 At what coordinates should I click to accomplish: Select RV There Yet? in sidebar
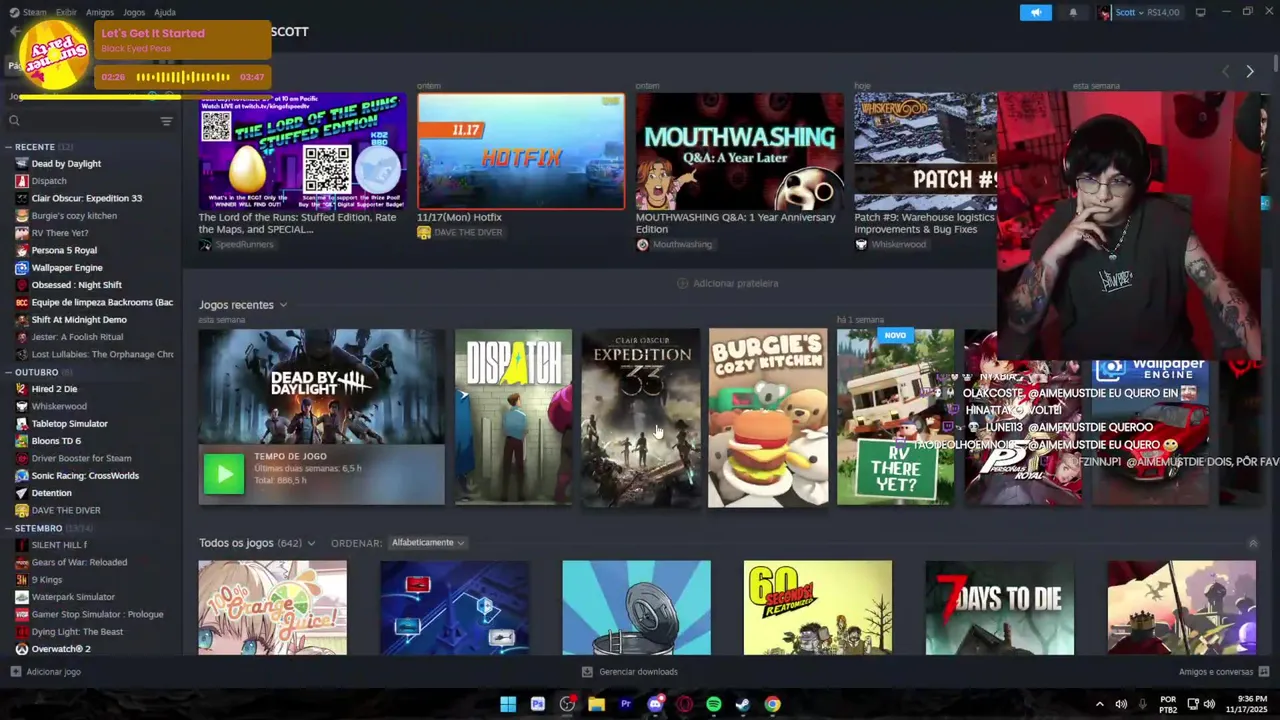point(60,233)
